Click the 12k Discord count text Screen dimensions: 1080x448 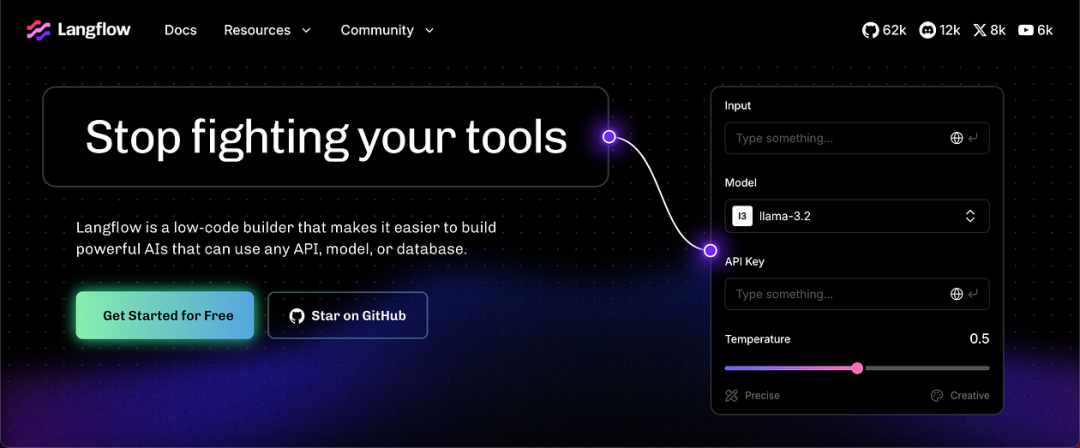949,30
